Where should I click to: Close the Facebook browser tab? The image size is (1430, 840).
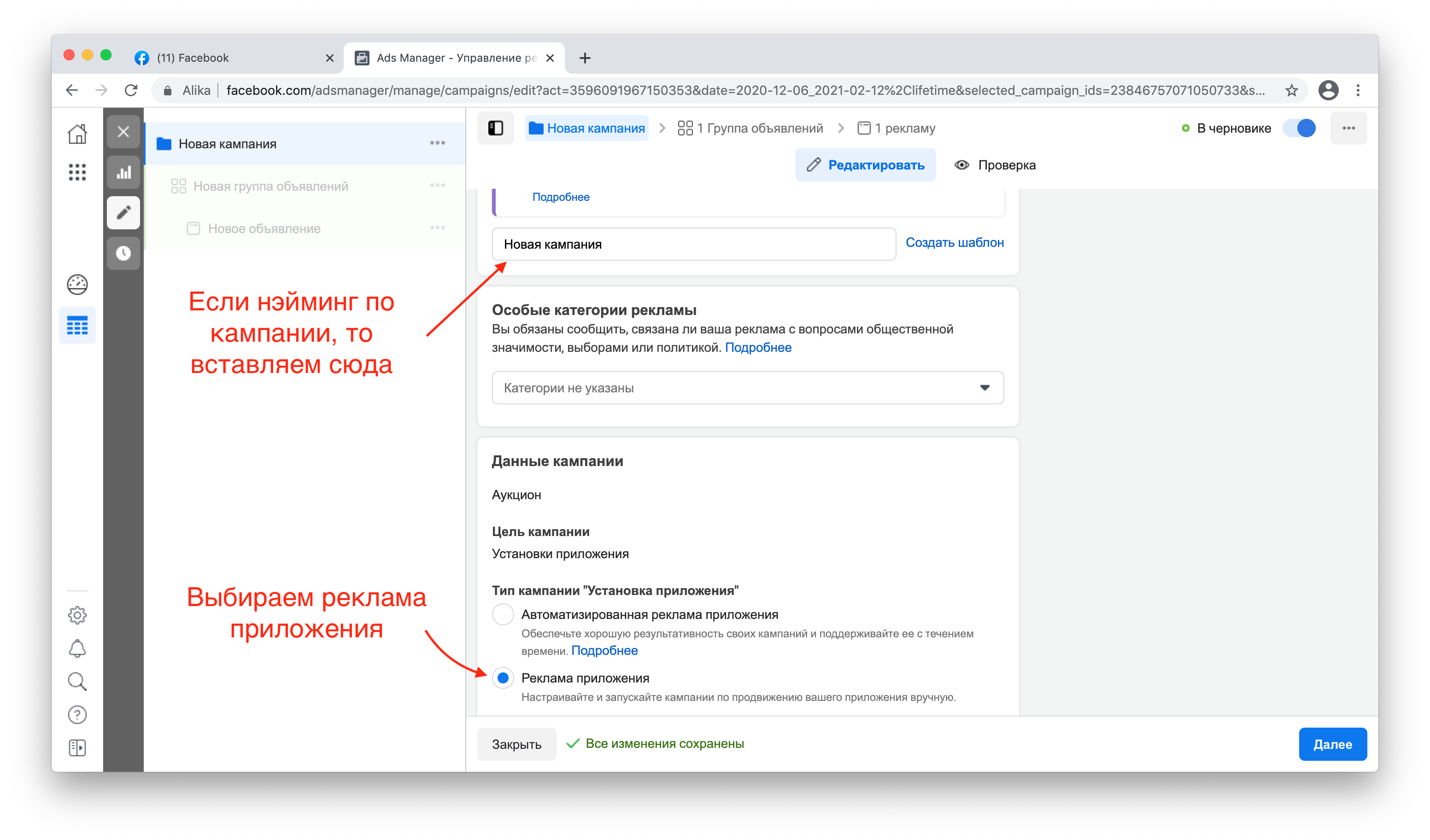click(330, 58)
